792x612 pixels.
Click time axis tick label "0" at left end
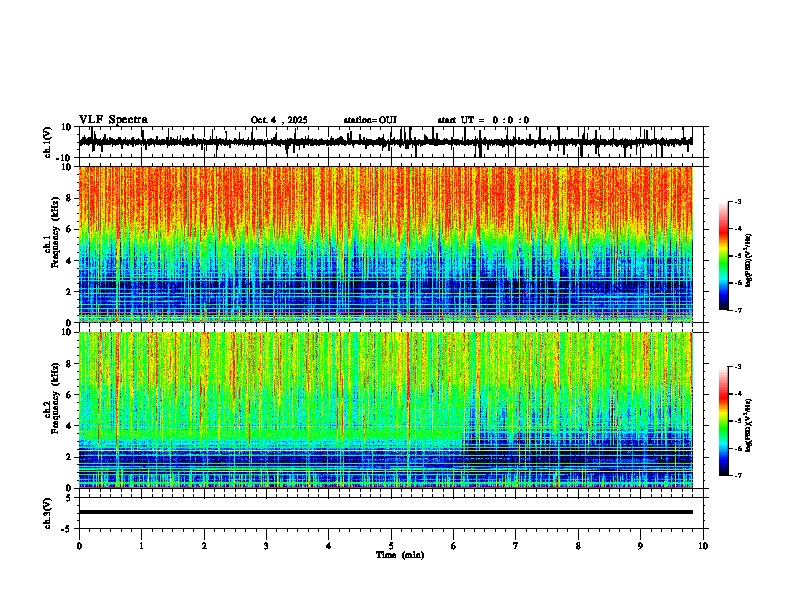(79, 546)
